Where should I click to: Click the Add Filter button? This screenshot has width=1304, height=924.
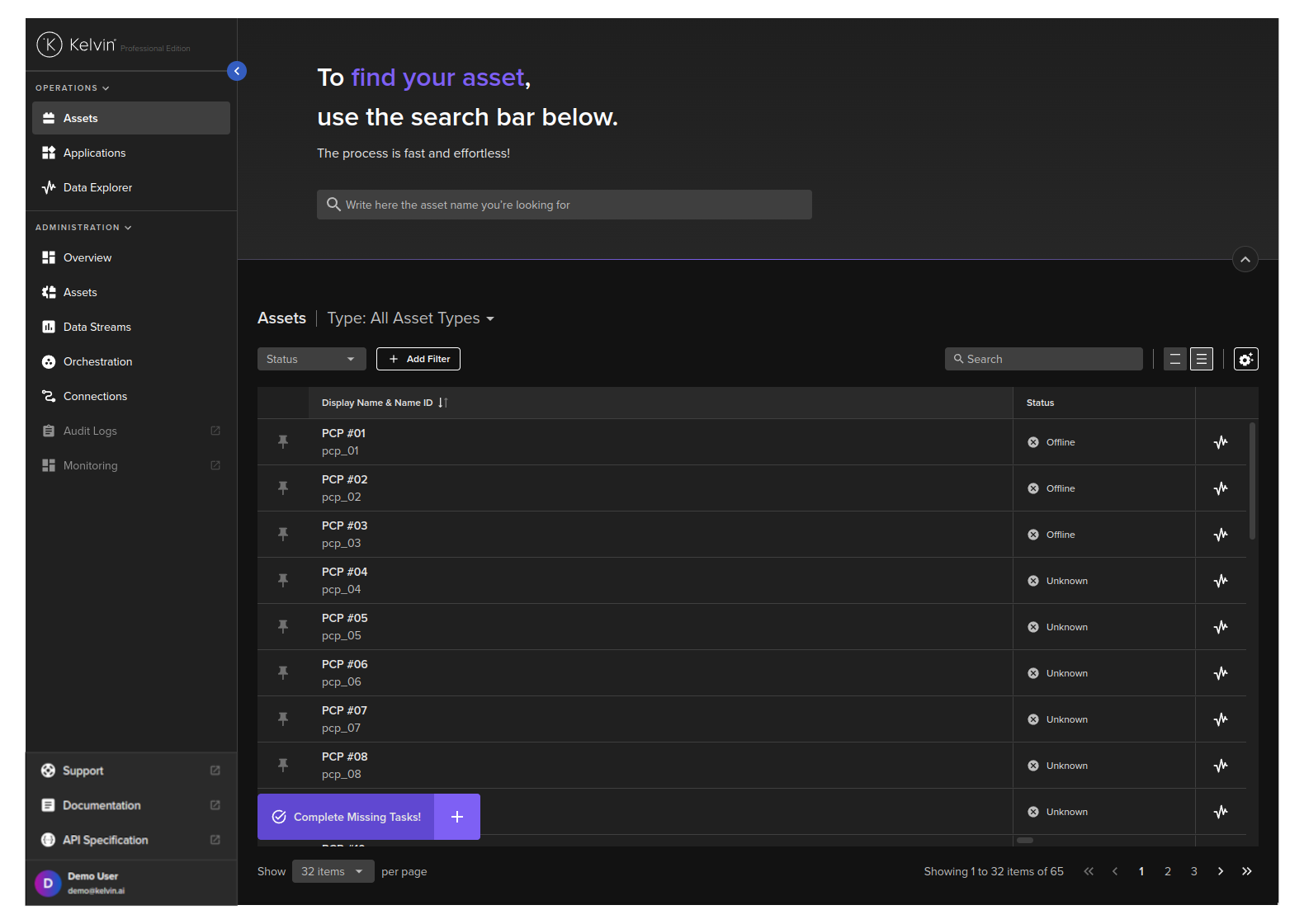(x=418, y=359)
